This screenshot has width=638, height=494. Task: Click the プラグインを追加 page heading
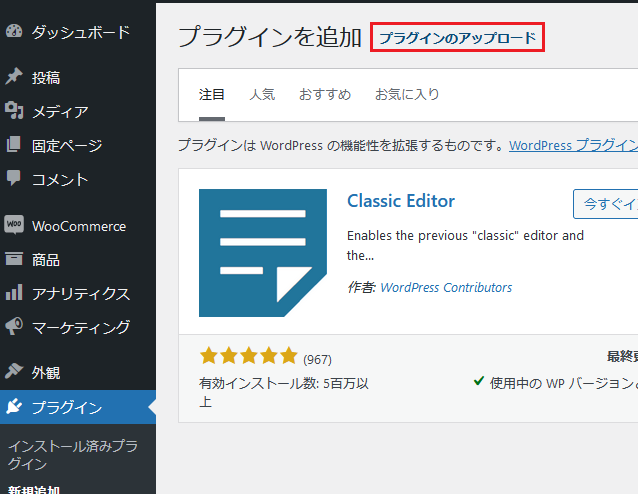pos(270,37)
